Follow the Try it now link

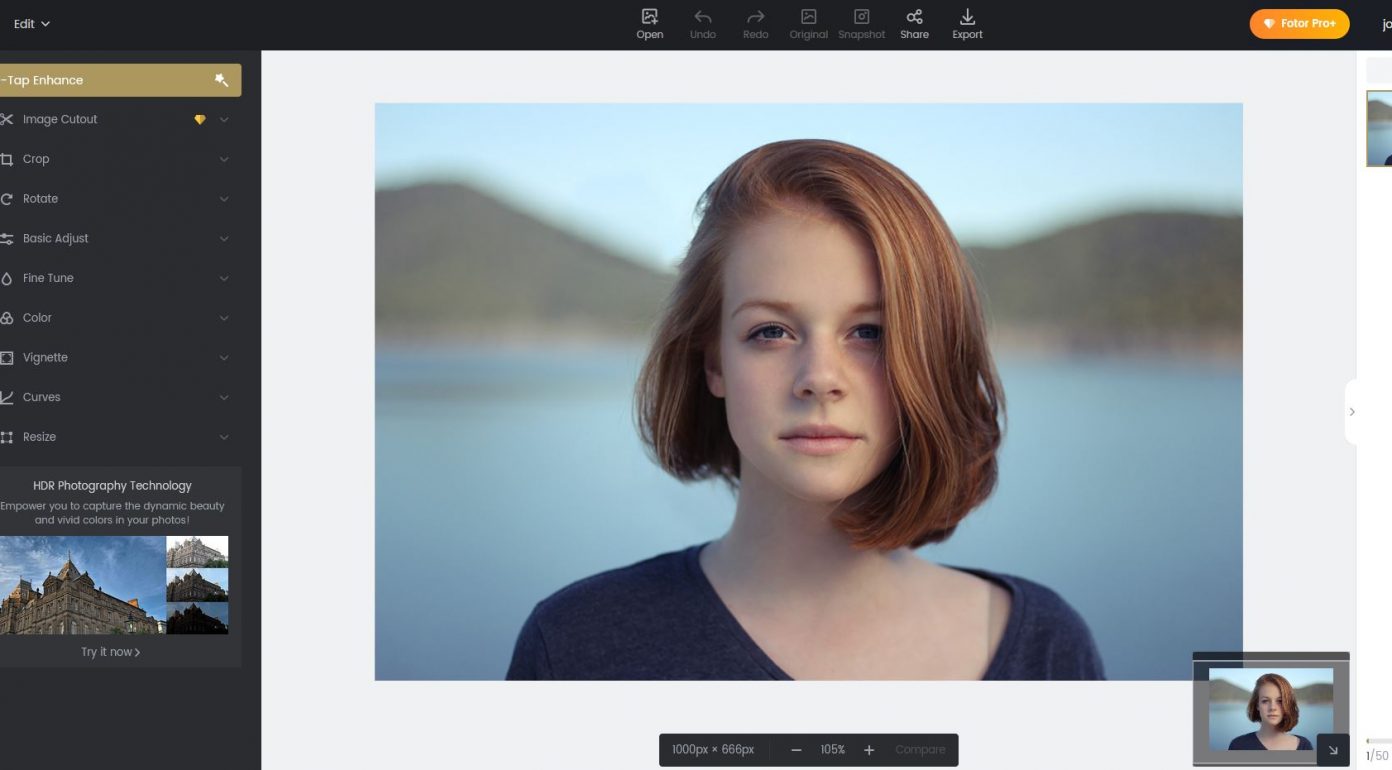111,652
